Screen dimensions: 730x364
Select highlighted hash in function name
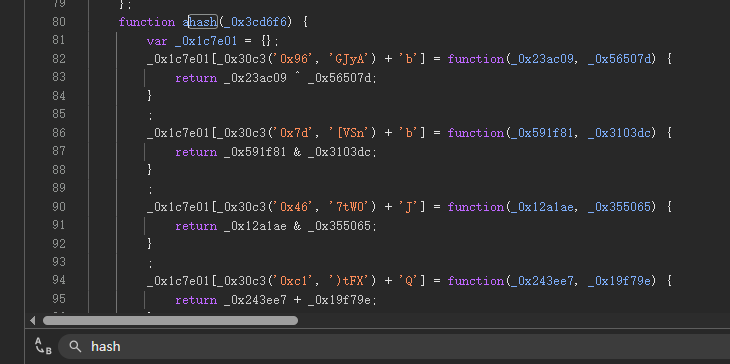point(203,22)
